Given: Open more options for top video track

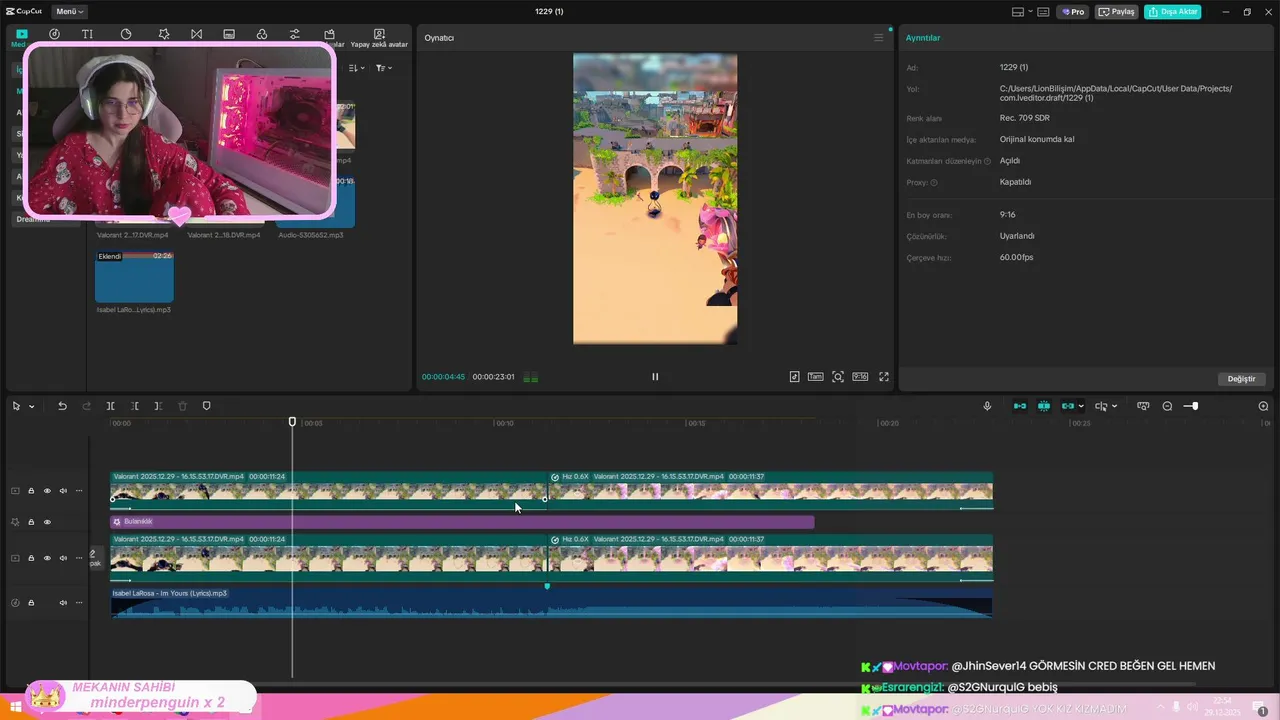Looking at the screenshot, I should pos(79,491).
